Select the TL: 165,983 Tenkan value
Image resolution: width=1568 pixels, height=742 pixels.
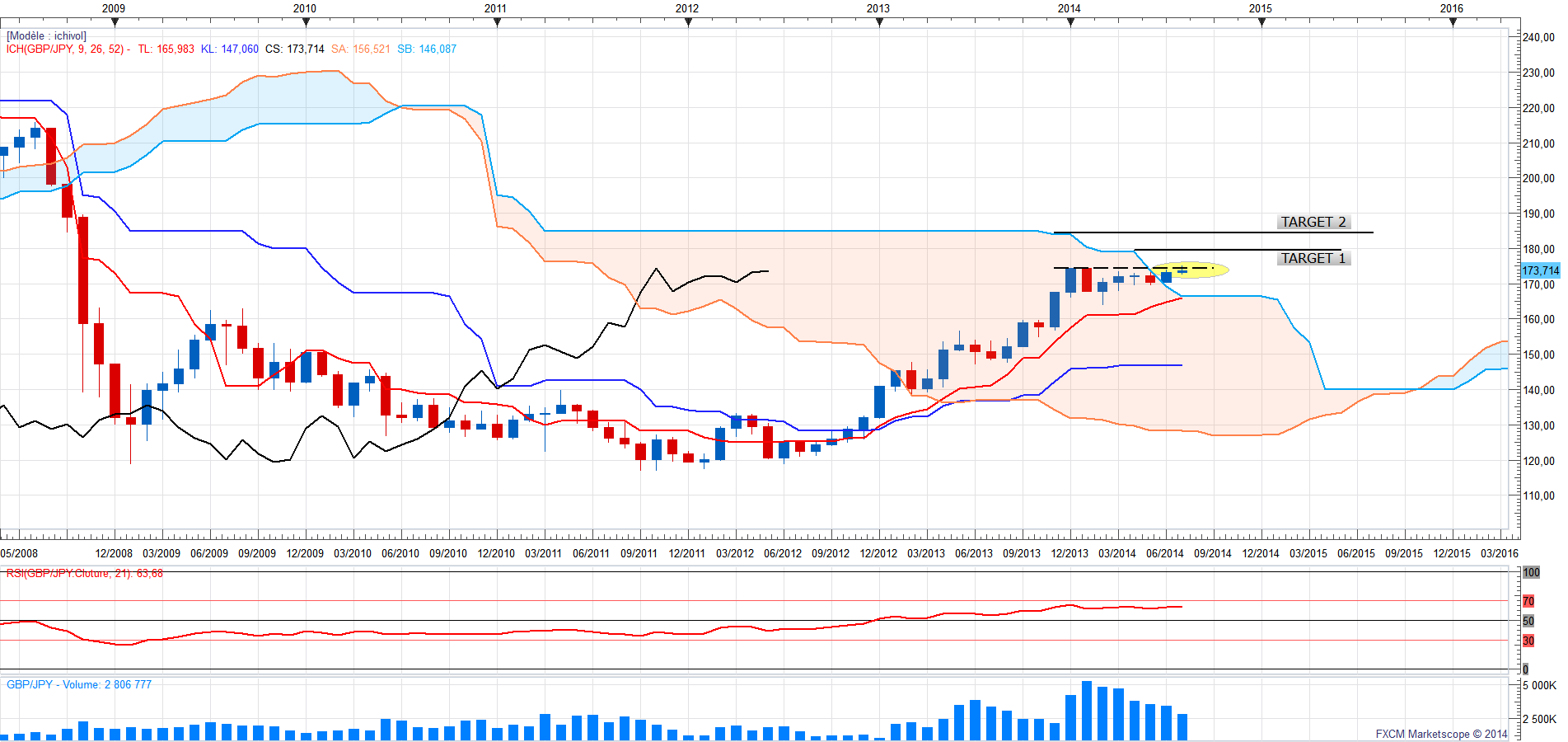166,49
